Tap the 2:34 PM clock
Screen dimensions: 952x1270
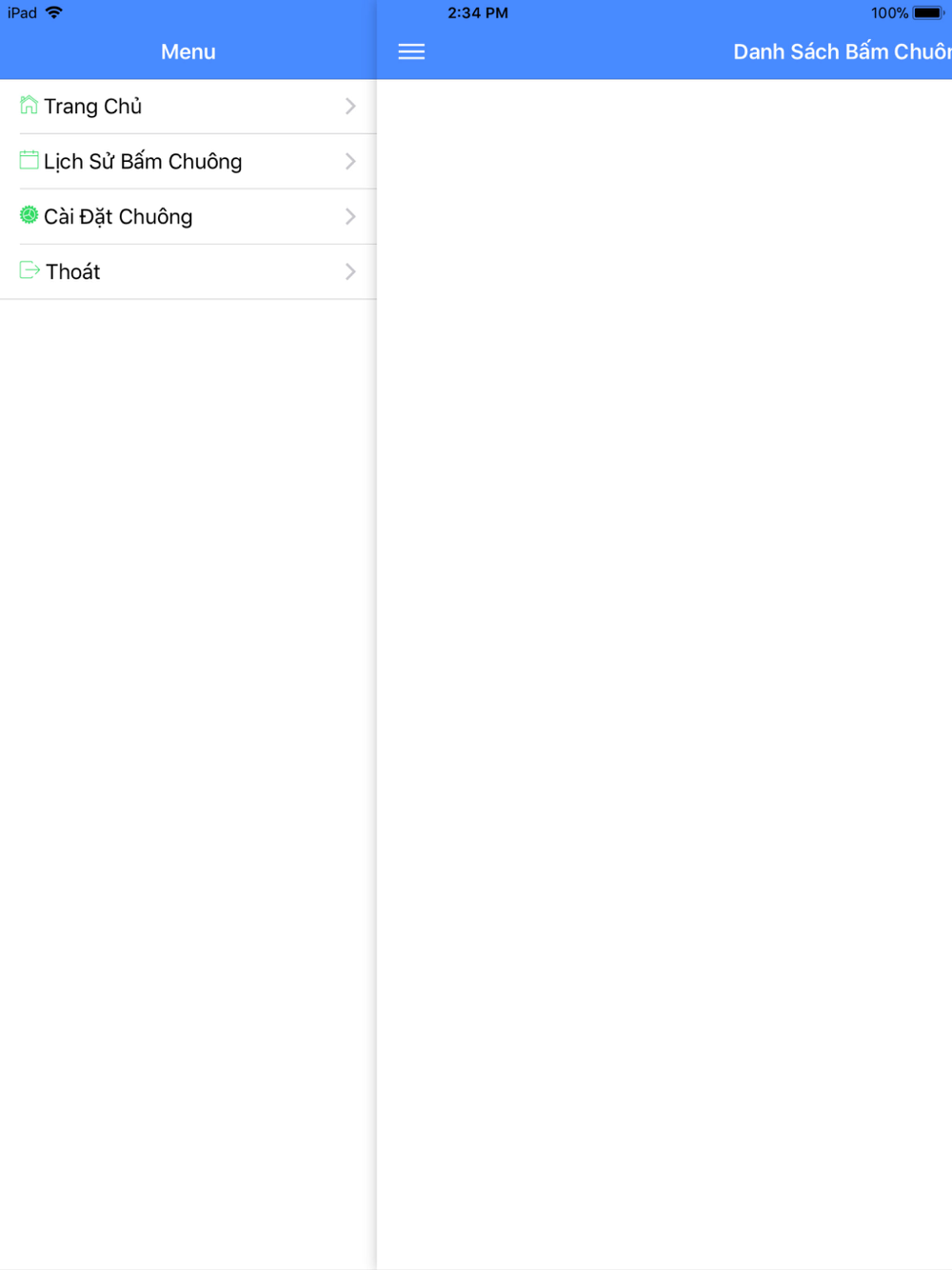pyautogui.click(x=478, y=12)
